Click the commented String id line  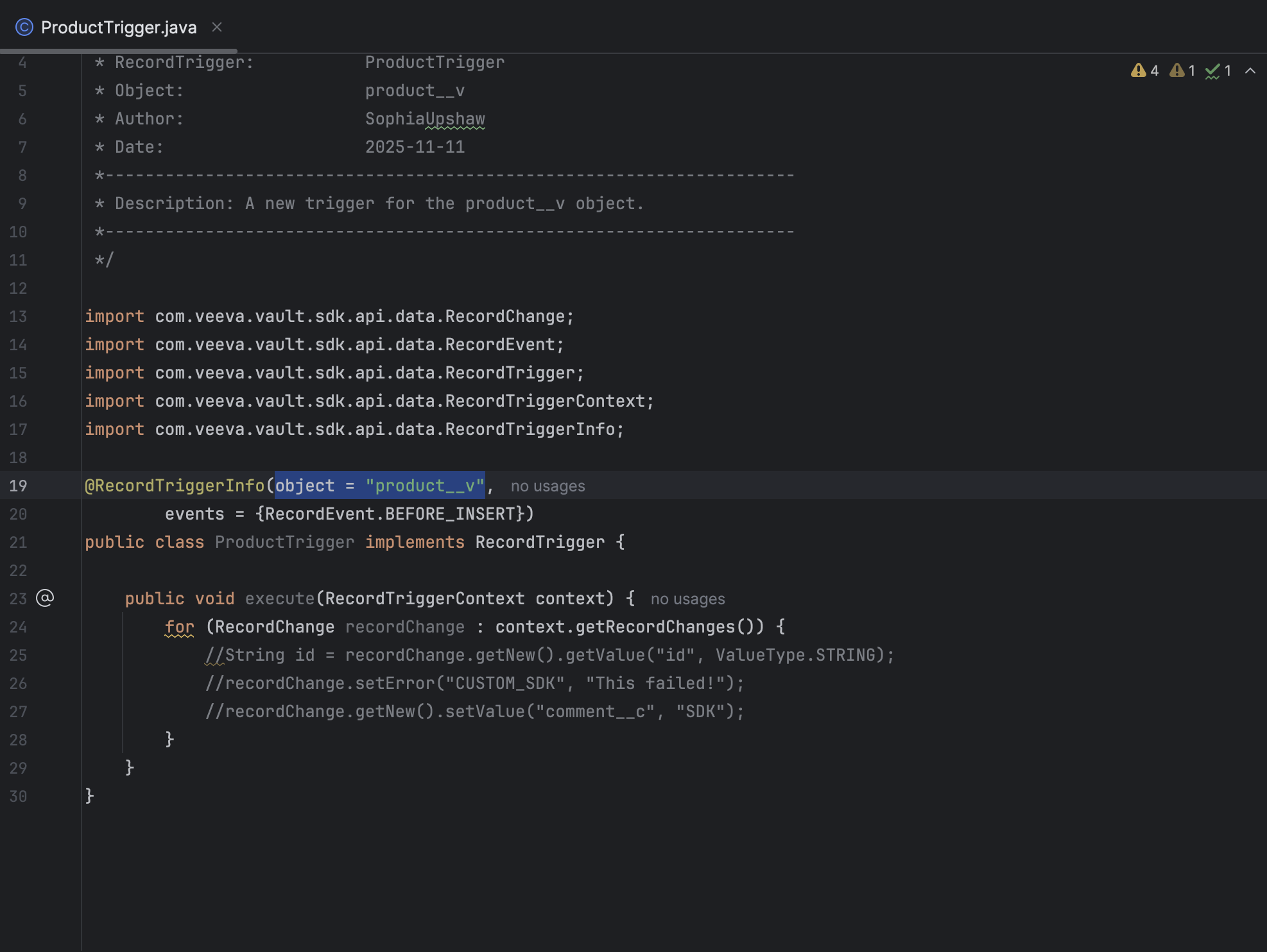(549, 655)
